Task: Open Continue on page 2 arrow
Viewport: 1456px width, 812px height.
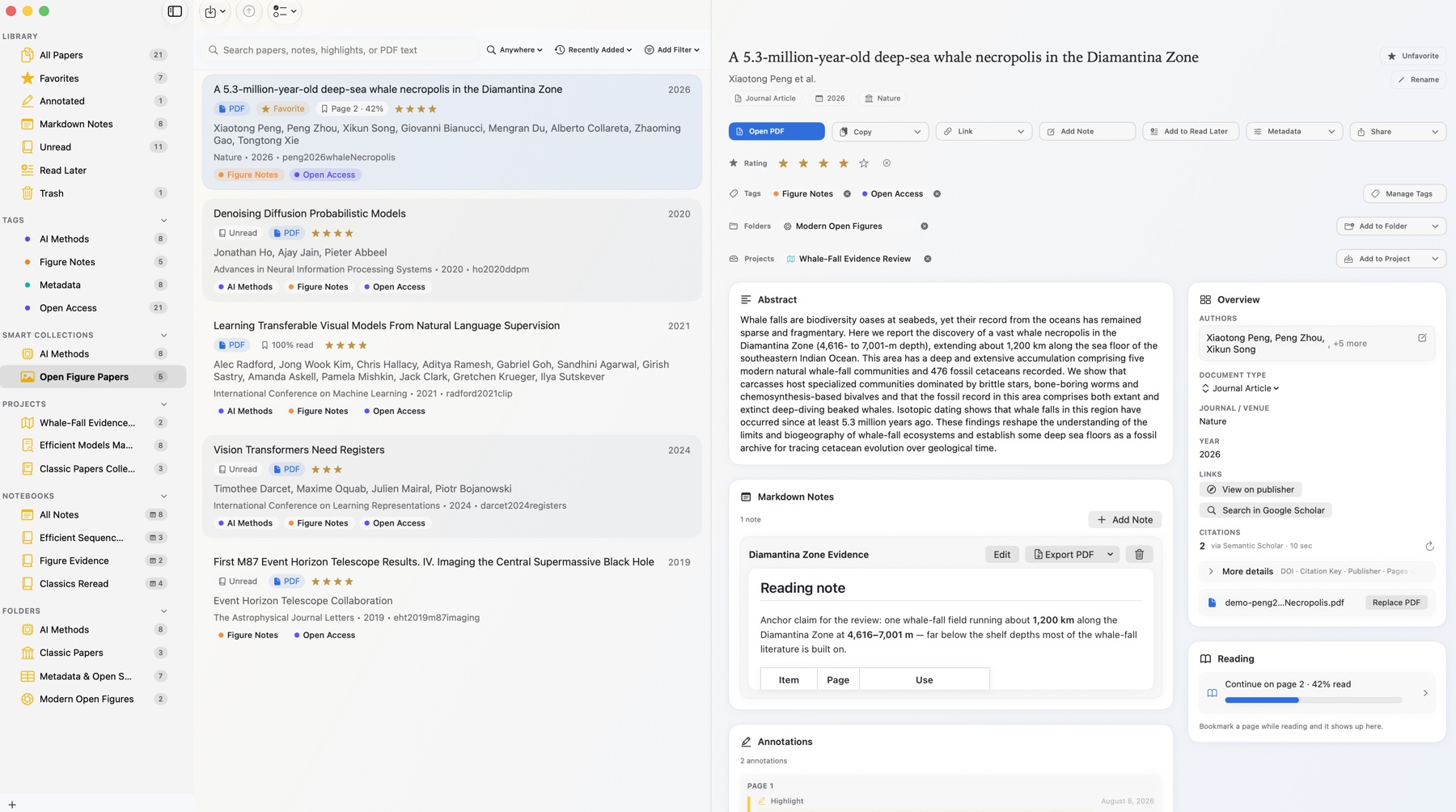Action: click(x=1425, y=693)
